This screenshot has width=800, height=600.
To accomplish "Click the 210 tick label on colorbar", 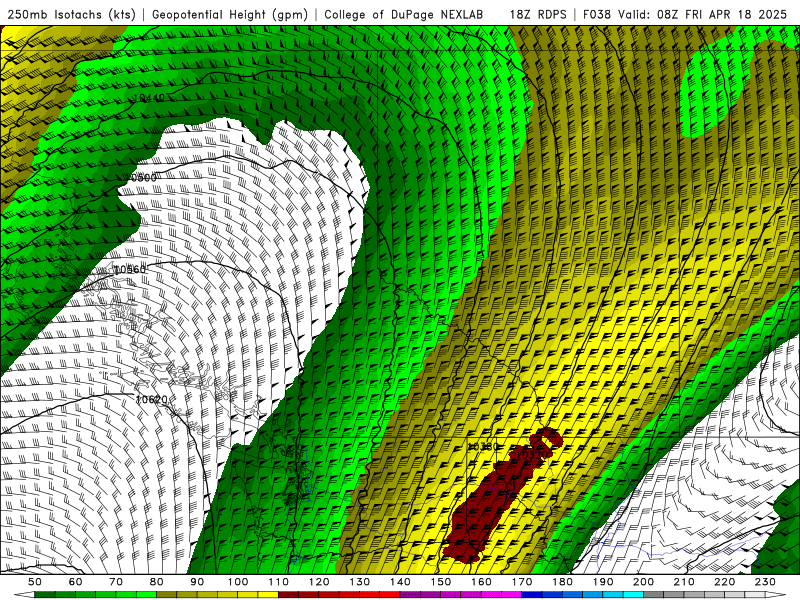I will [x=684, y=582].
